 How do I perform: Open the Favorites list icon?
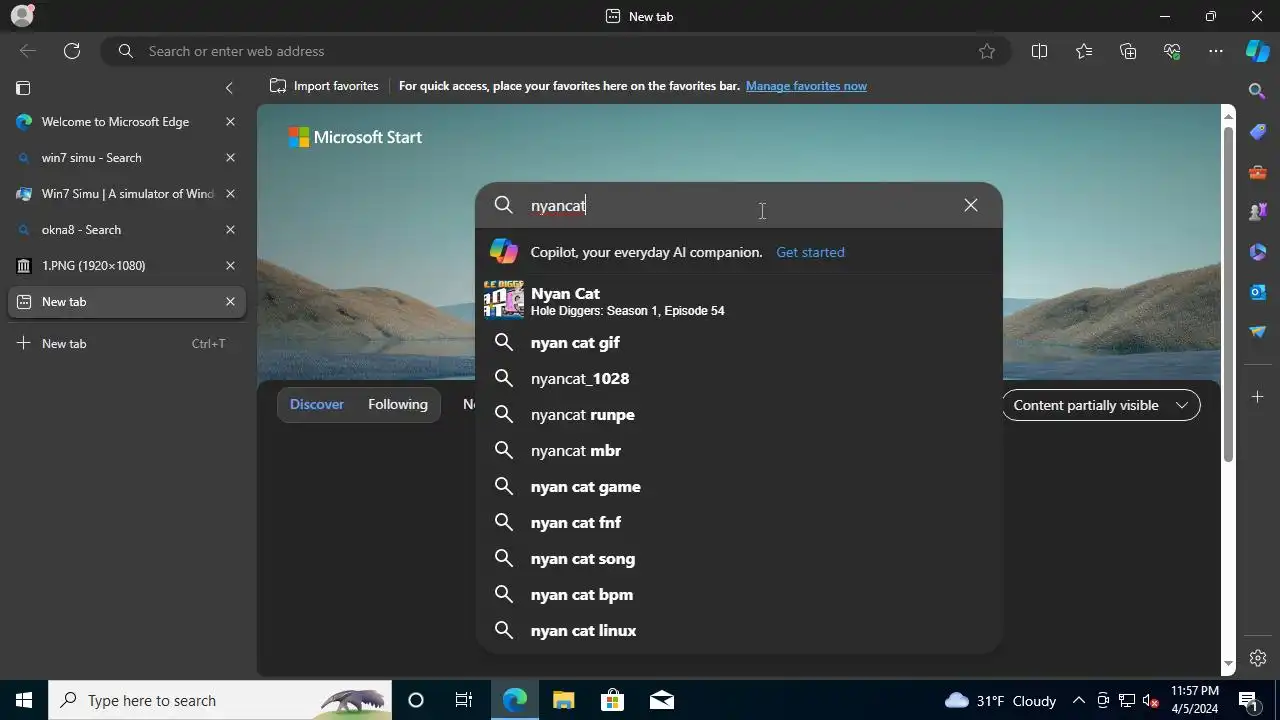[1084, 51]
